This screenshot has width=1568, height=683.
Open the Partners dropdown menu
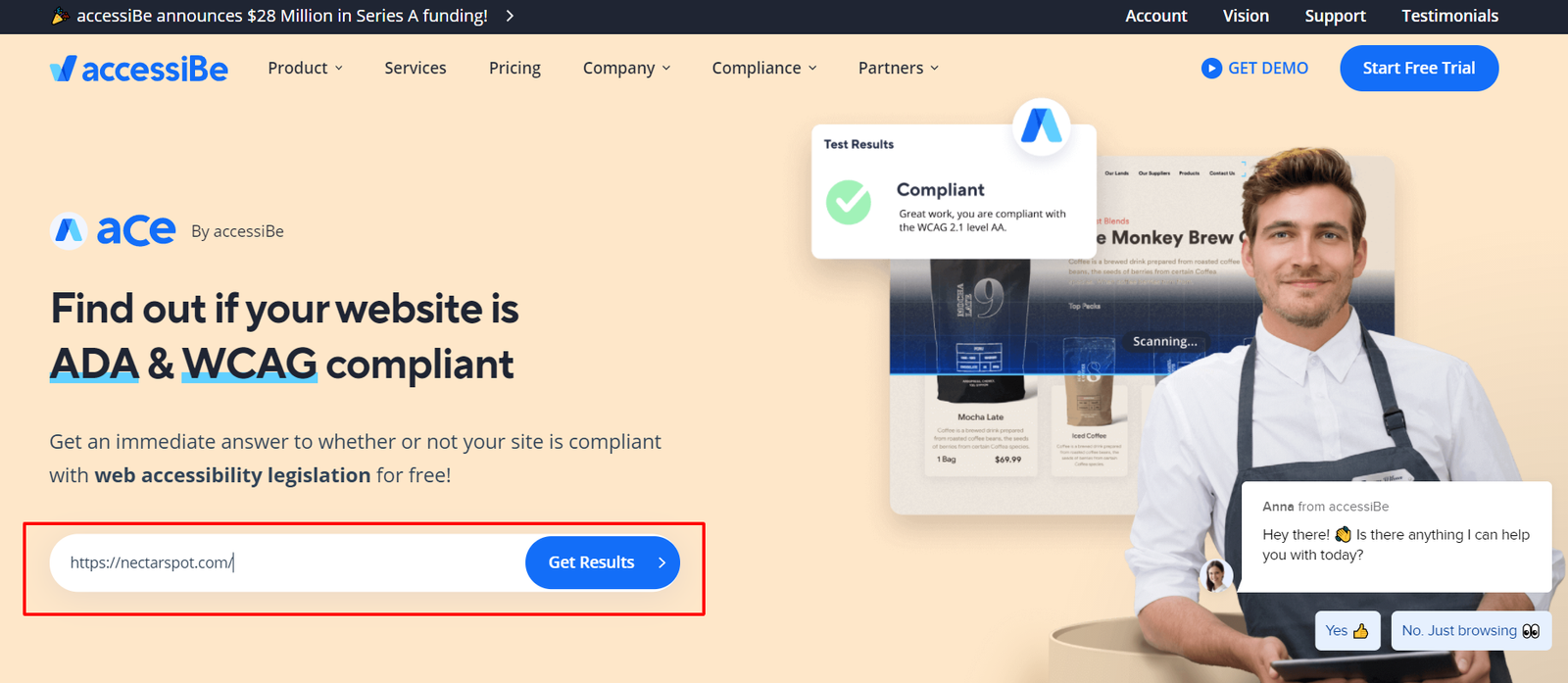point(899,68)
